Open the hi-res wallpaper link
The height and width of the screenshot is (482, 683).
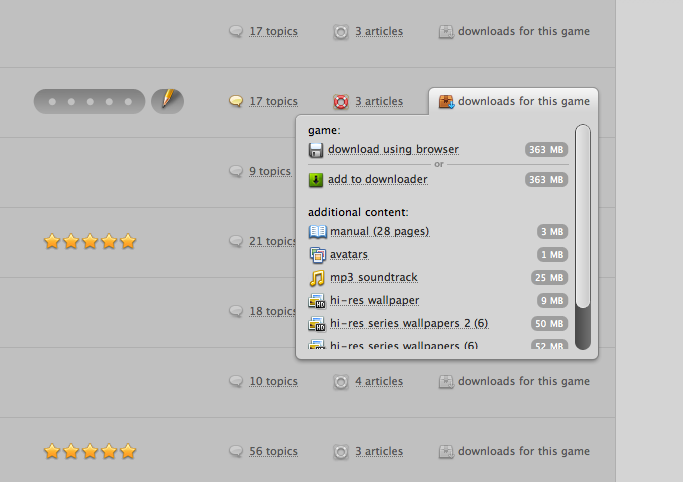tap(375, 300)
